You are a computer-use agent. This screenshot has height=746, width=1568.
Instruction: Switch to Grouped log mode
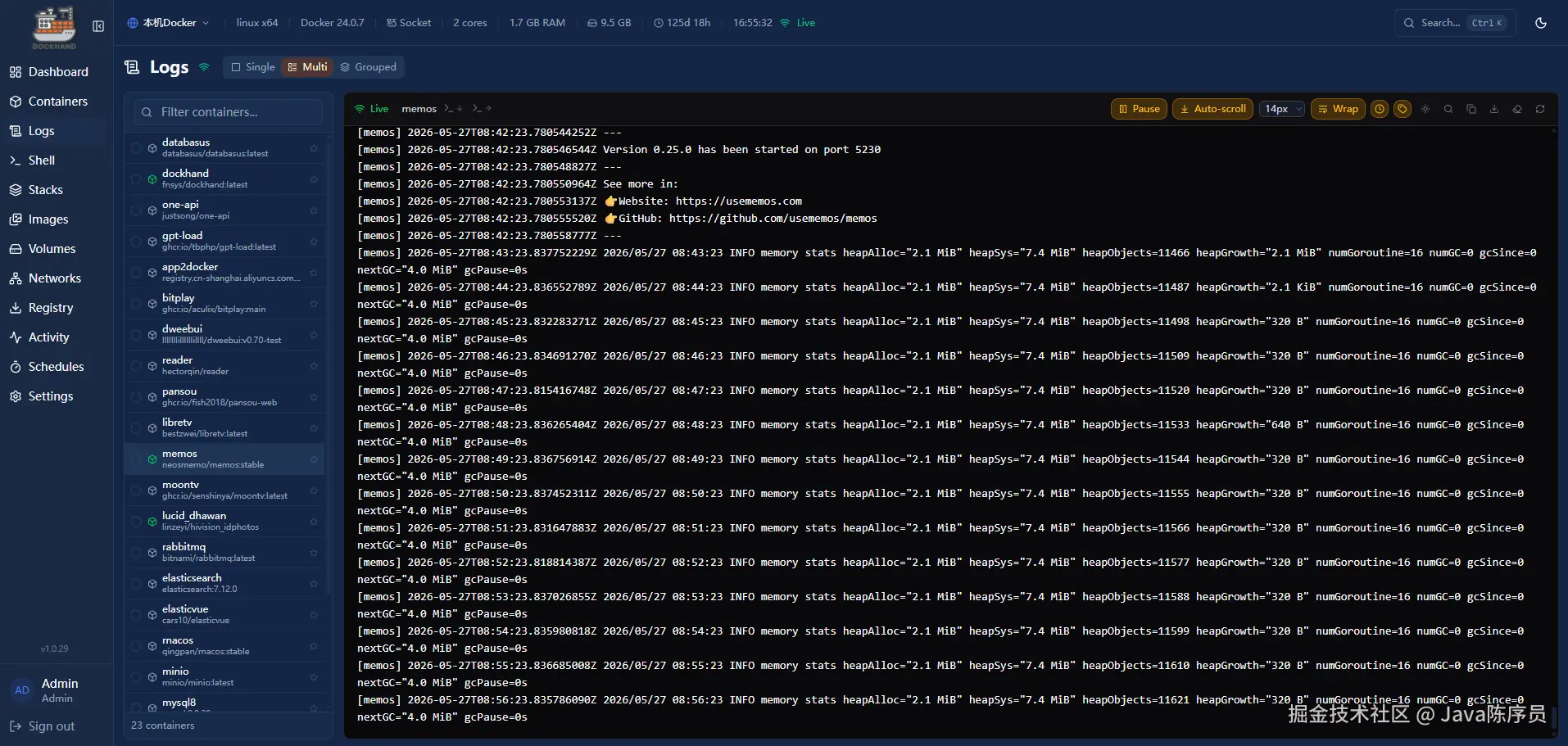[x=368, y=67]
